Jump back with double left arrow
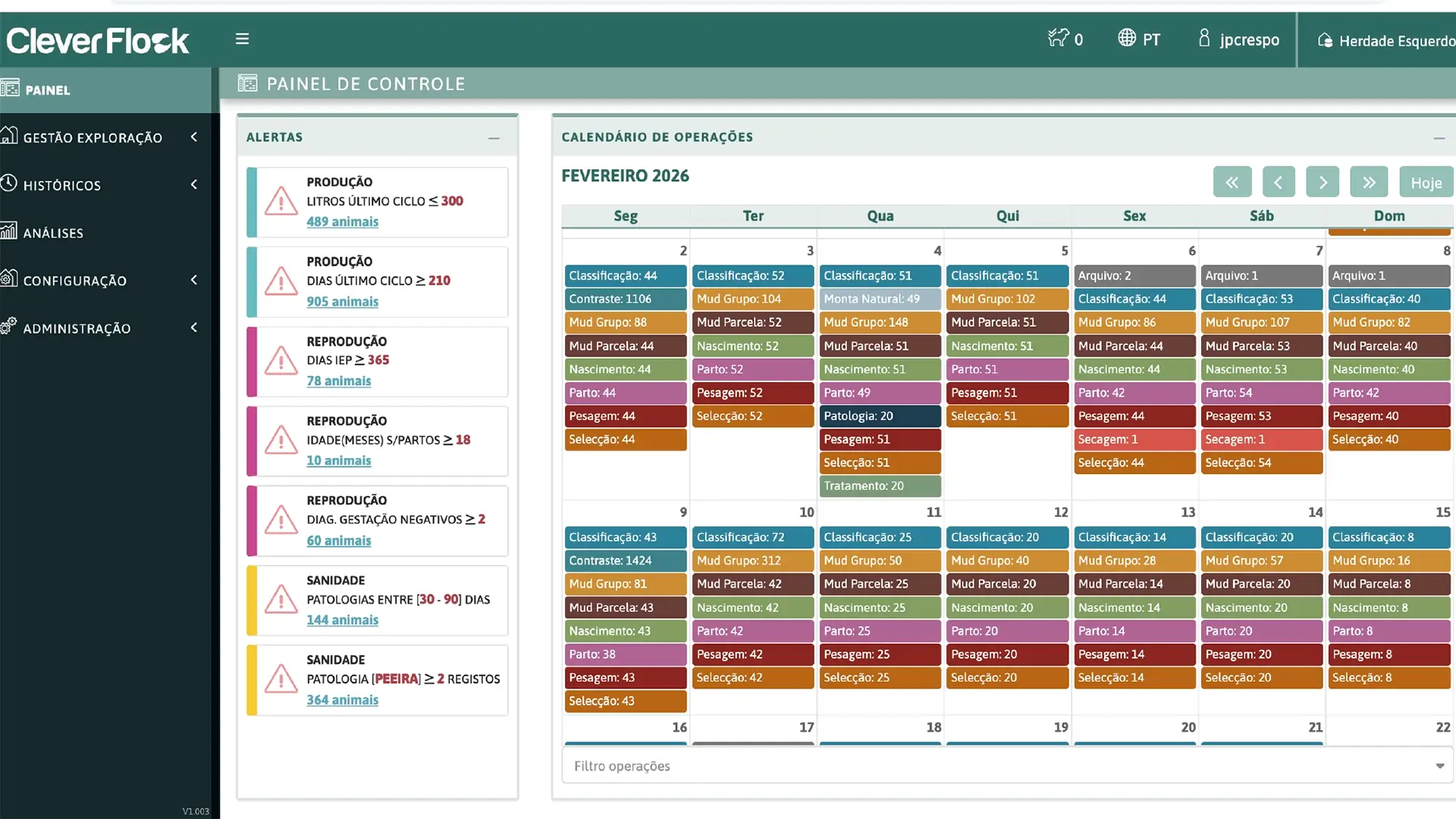Screen dimensions: 1456x819 tap(1232, 182)
